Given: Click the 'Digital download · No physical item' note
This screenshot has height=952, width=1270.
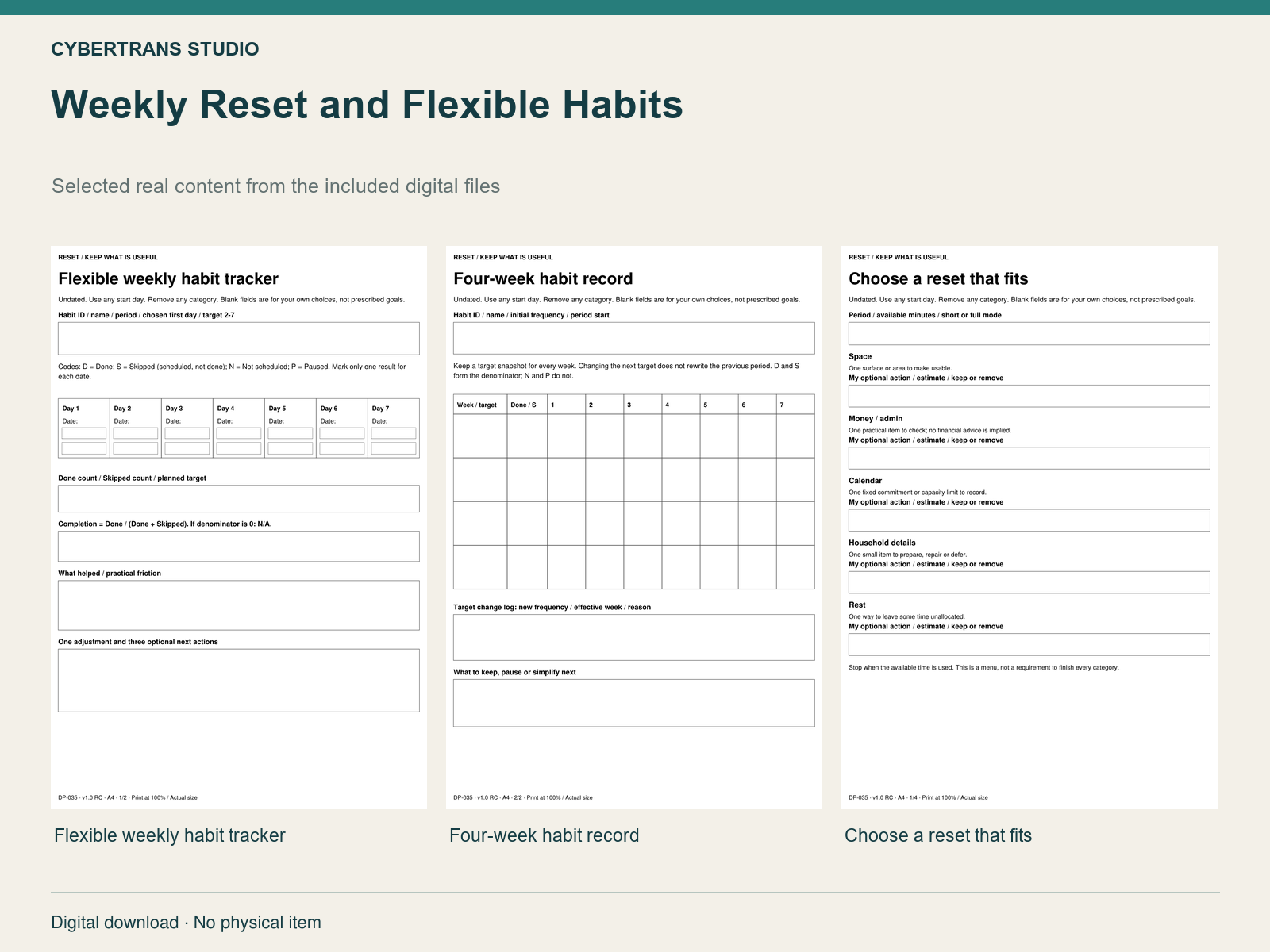Looking at the screenshot, I should (x=187, y=923).
